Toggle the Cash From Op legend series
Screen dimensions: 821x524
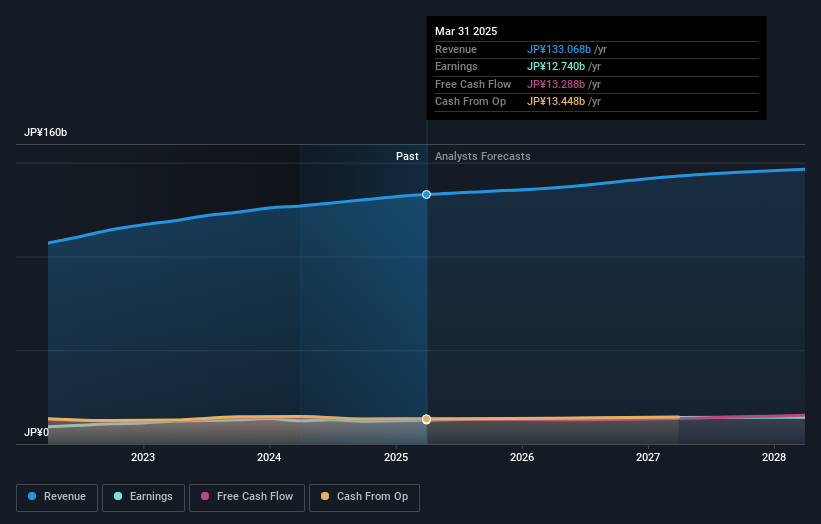364,497
